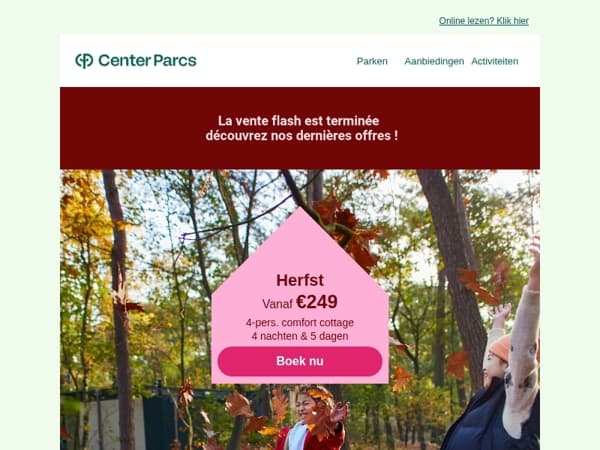Image resolution: width=600 pixels, height=450 pixels.
Task: Open the Aanbiedingen menu item
Action: tap(434, 61)
